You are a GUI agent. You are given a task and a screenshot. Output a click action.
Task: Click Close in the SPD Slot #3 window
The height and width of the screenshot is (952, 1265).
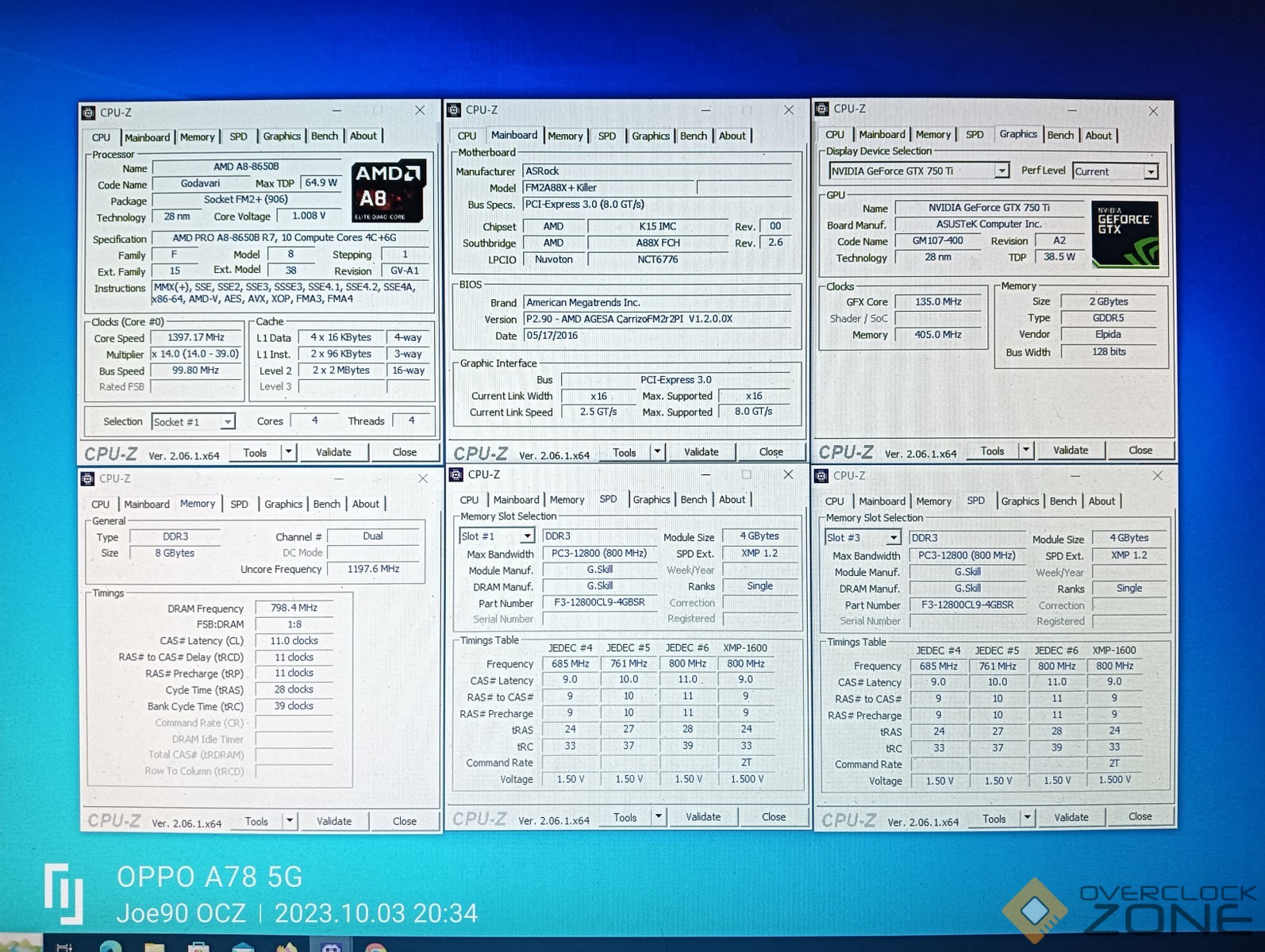[x=1140, y=816]
